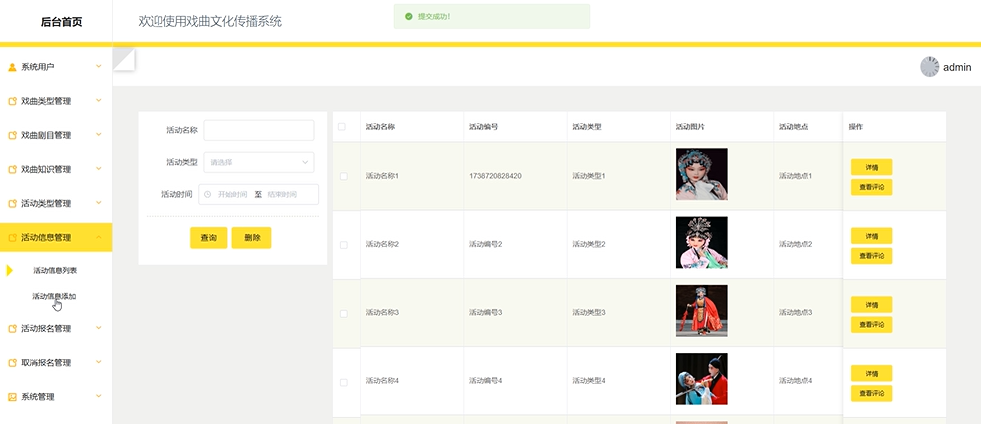Image resolution: width=981 pixels, height=424 pixels.
Task: Expand the 活动报名管理 chevron
Action: [99, 328]
